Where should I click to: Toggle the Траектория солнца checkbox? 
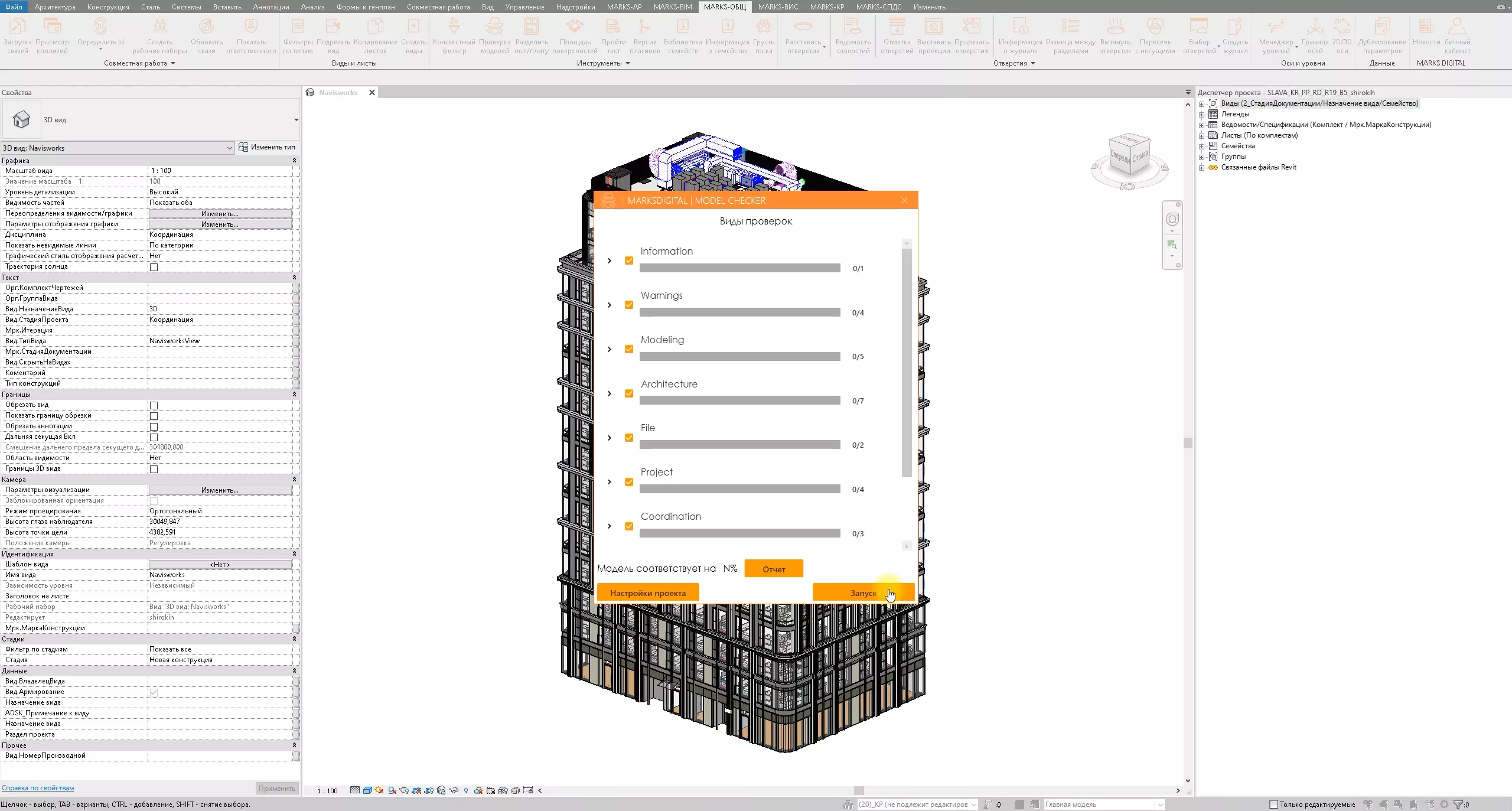[154, 267]
